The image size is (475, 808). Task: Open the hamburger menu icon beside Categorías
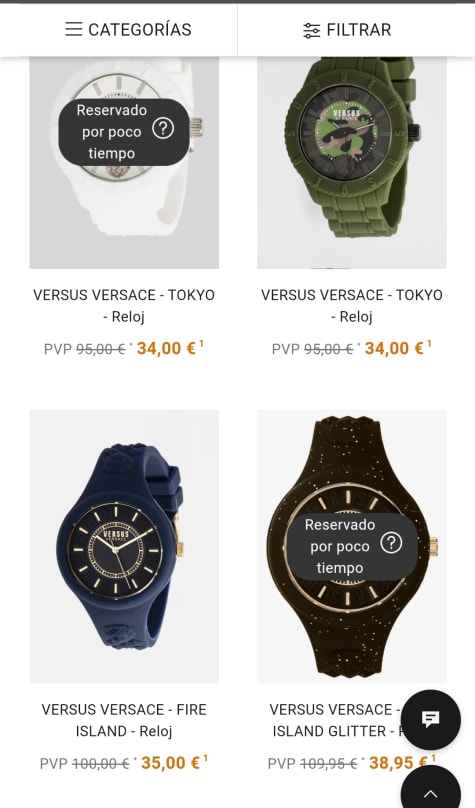[74, 29]
